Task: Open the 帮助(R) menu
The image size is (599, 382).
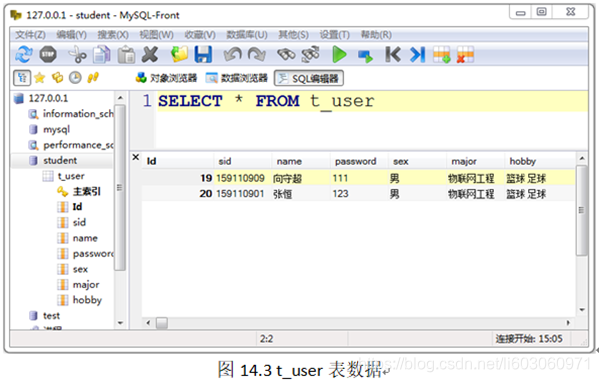Action: click(376, 35)
